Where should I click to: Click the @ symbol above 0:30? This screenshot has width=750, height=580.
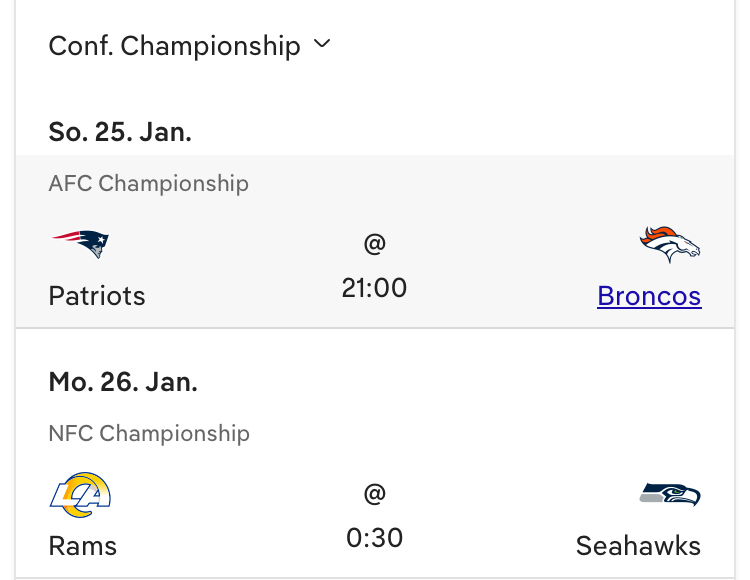tap(374, 493)
